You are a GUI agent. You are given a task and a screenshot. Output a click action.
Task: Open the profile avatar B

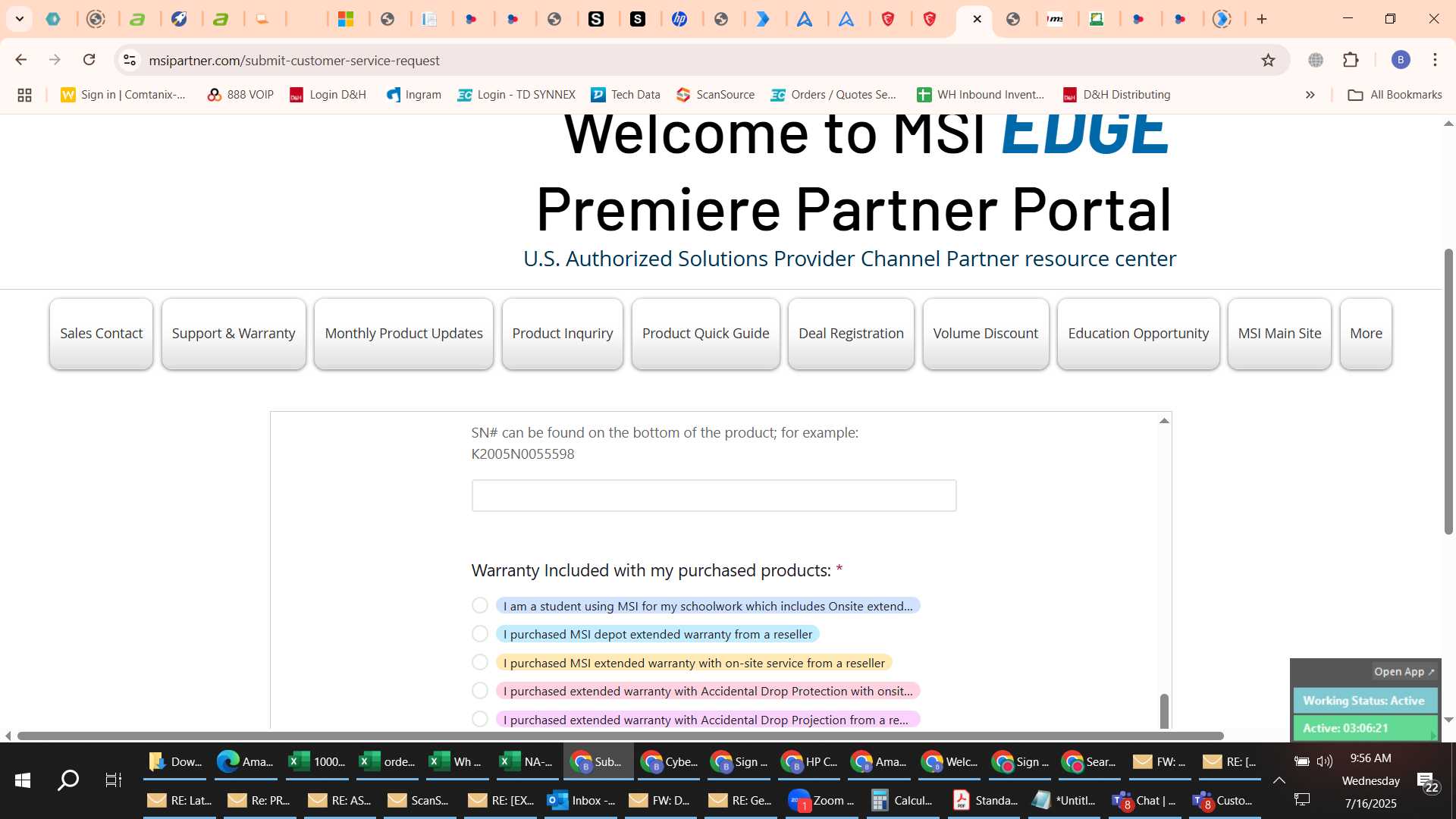1401,60
